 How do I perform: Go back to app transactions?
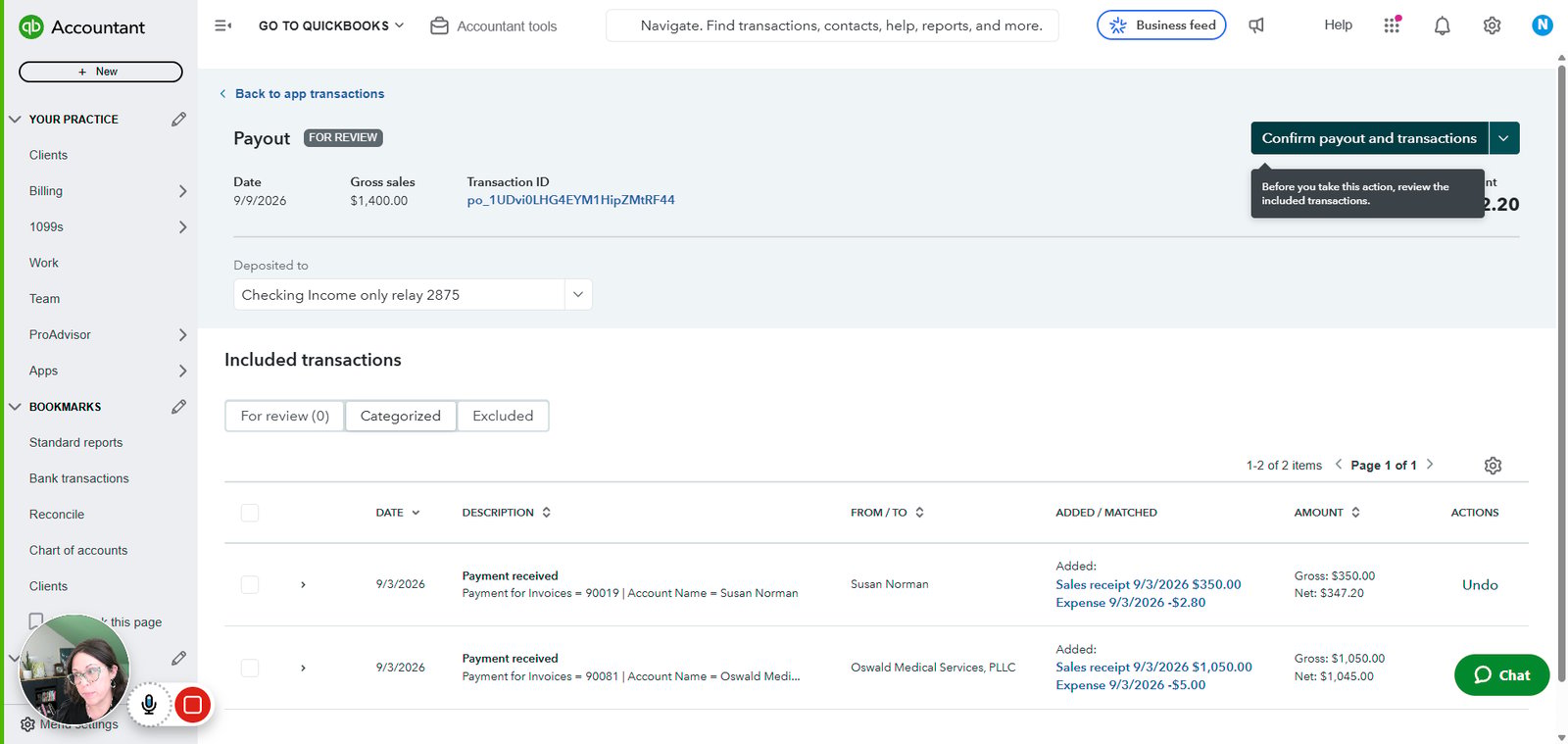tap(302, 94)
